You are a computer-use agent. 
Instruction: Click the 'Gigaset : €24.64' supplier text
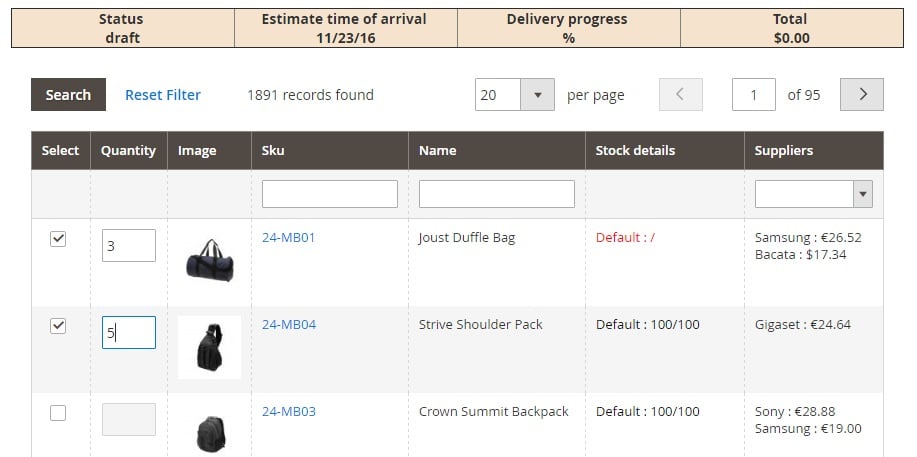pos(803,324)
